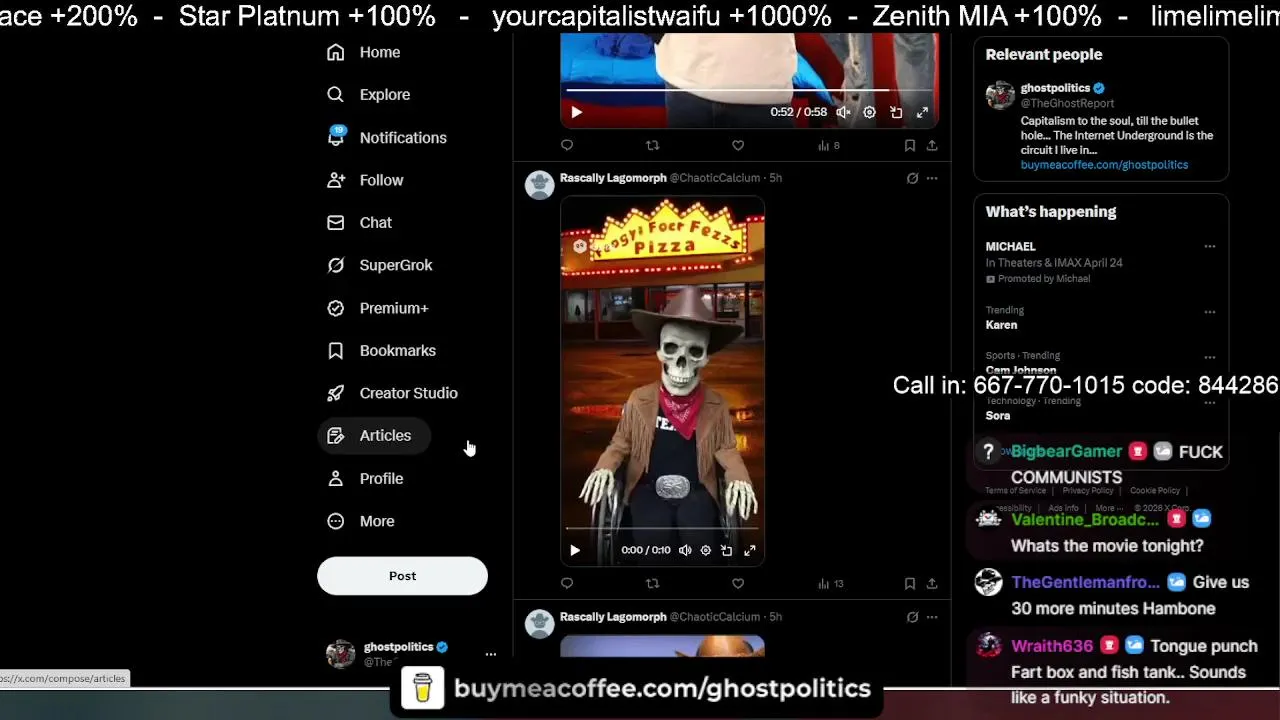Click the Notifications bell icon

[x=336, y=138]
